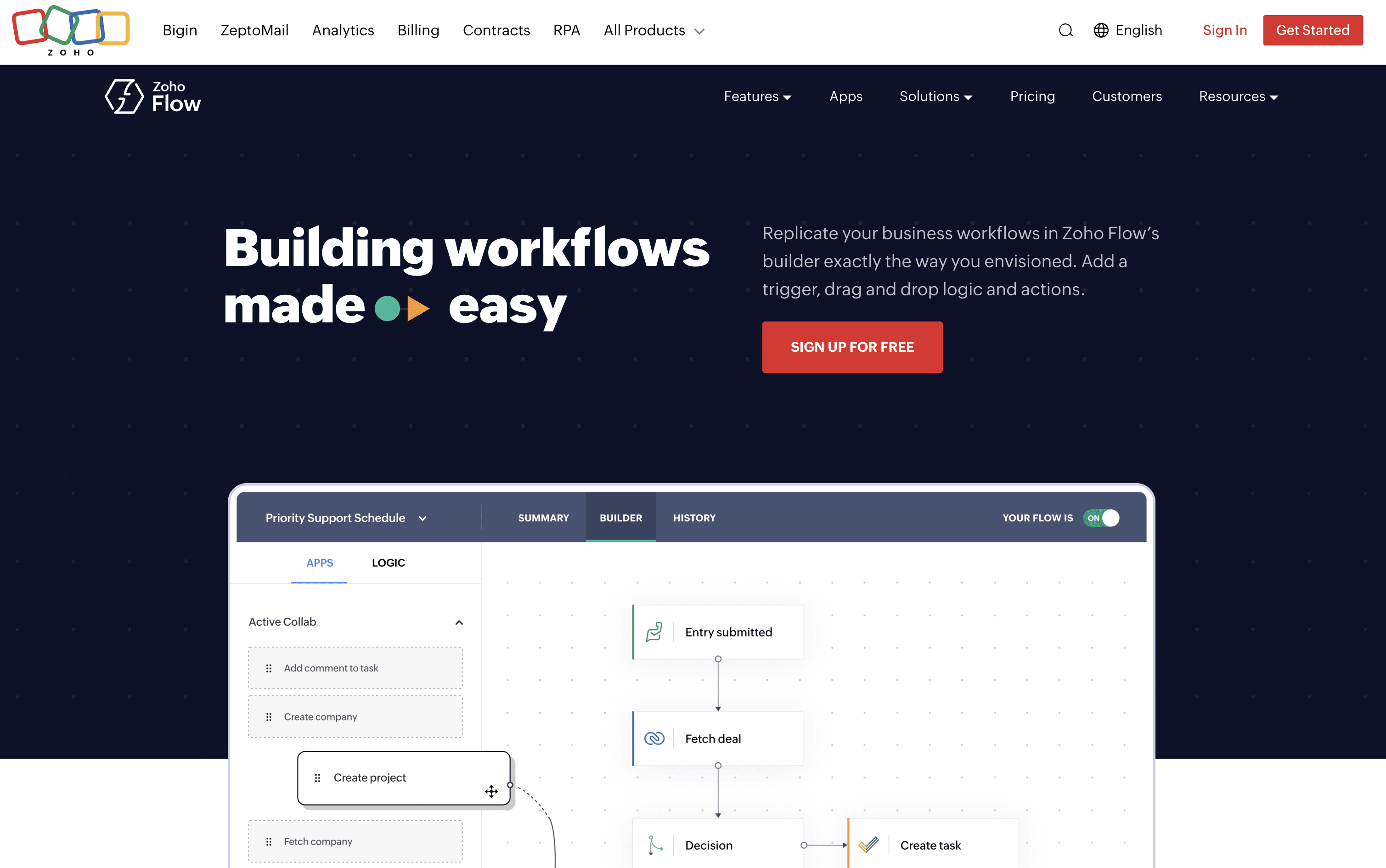
Task: Open the Resources dropdown menu
Action: [x=1239, y=96]
